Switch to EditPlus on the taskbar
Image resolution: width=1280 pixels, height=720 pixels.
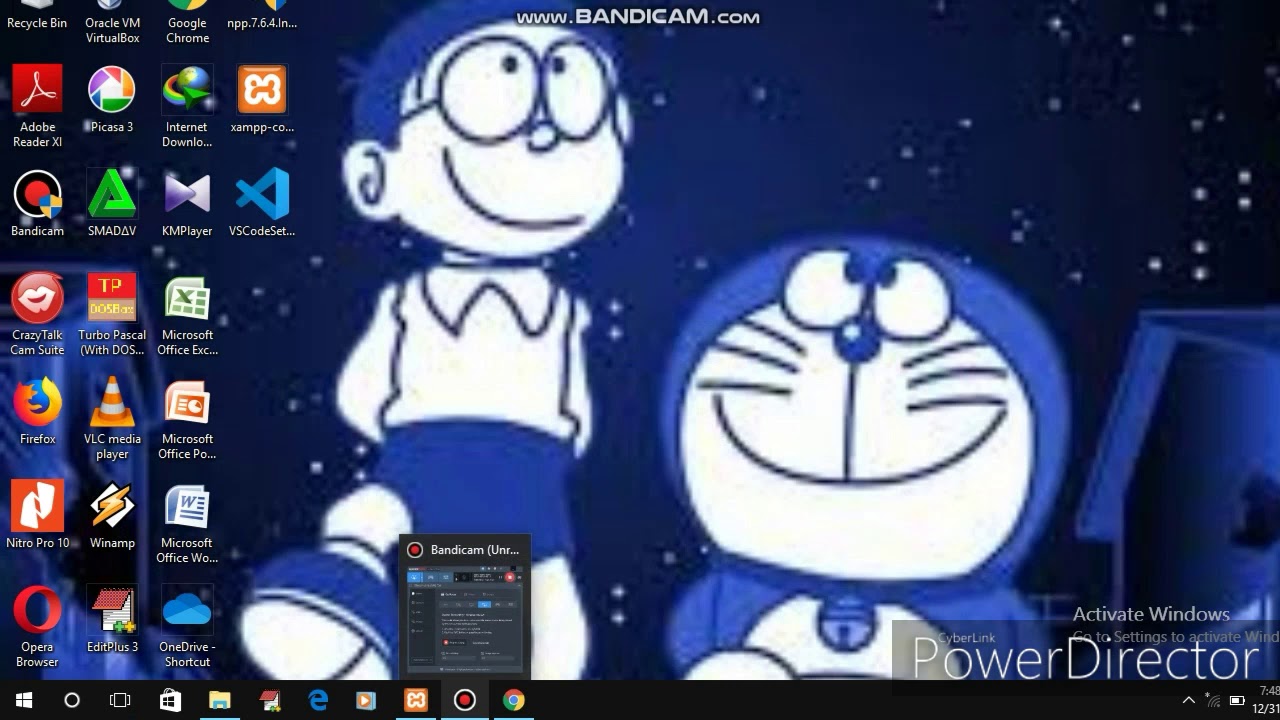[268, 700]
